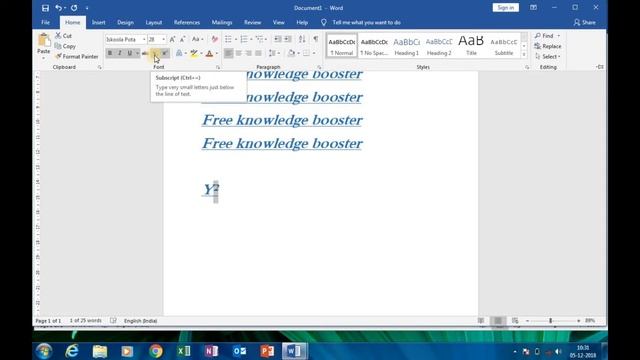Click the Save icon in title bar
The height and width of the screenshot is (360, 640).
[x=45, y=8]
